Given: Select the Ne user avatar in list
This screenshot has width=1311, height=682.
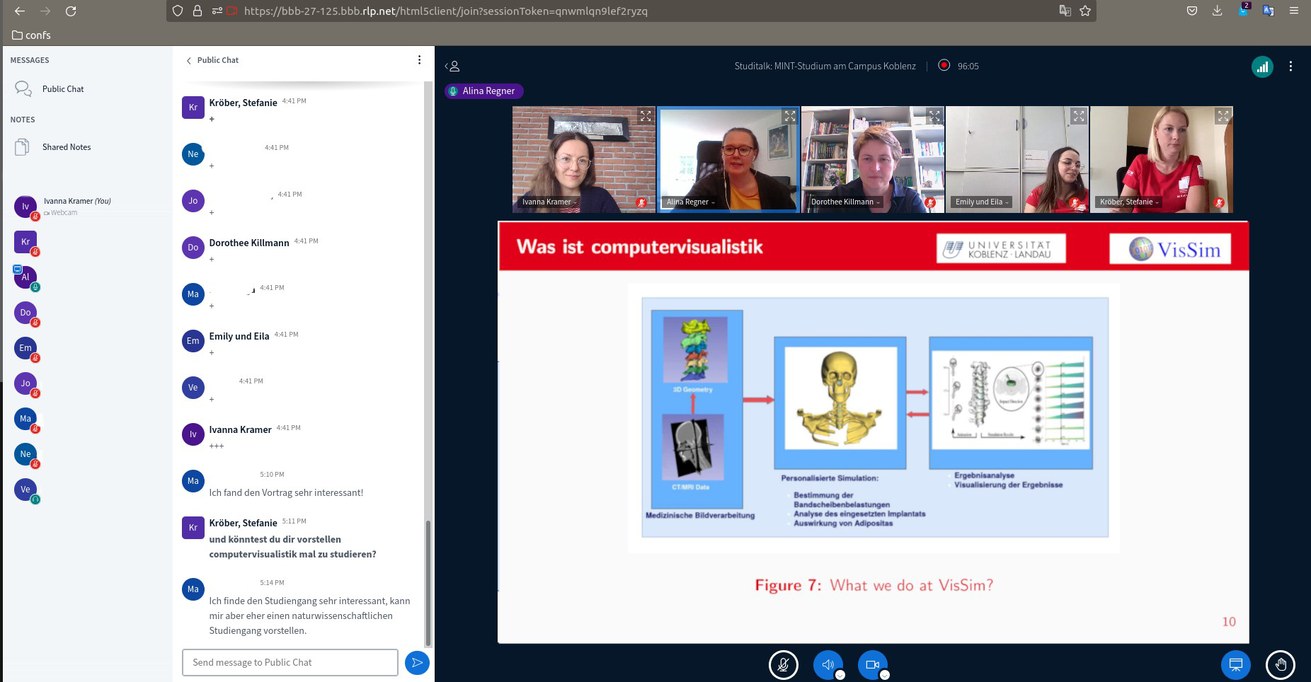Looking at the screenshot, I should click(x=26, y=454).
